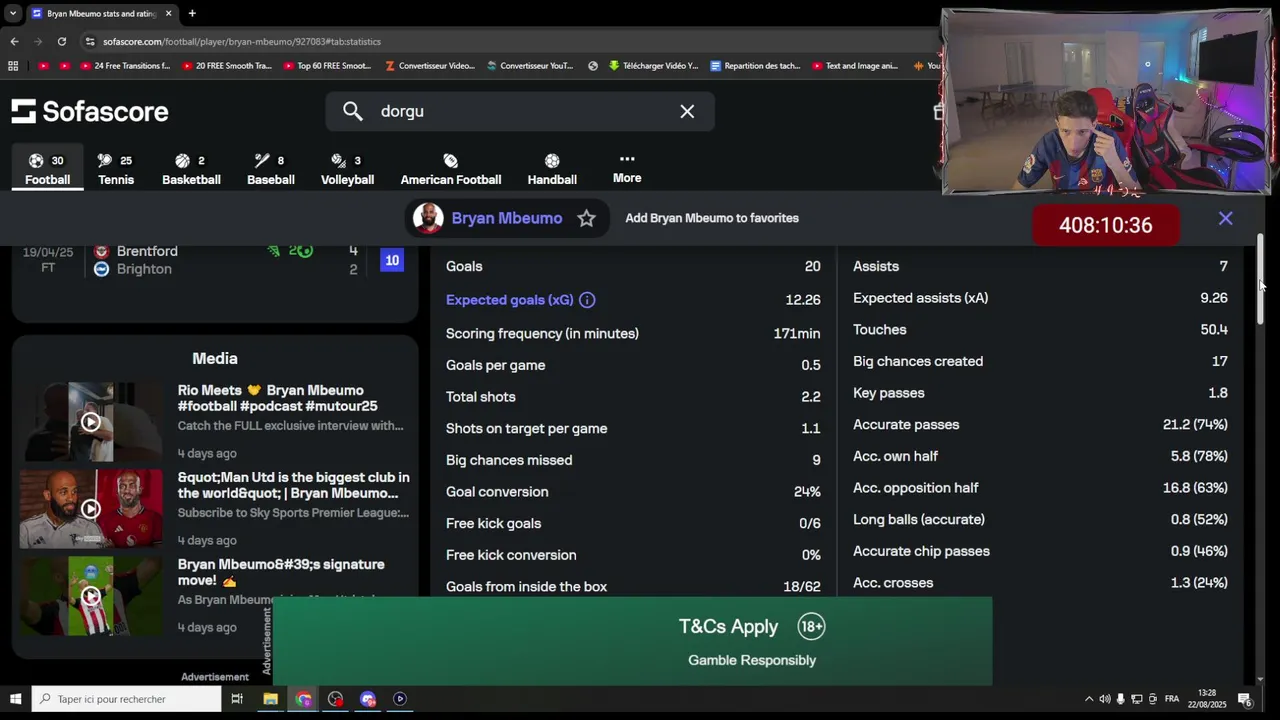Image resolution: width=1280 pixels, height=720 pixels.
Task: Open Task View on the taskbar
Action: click(x=237, y=699)
